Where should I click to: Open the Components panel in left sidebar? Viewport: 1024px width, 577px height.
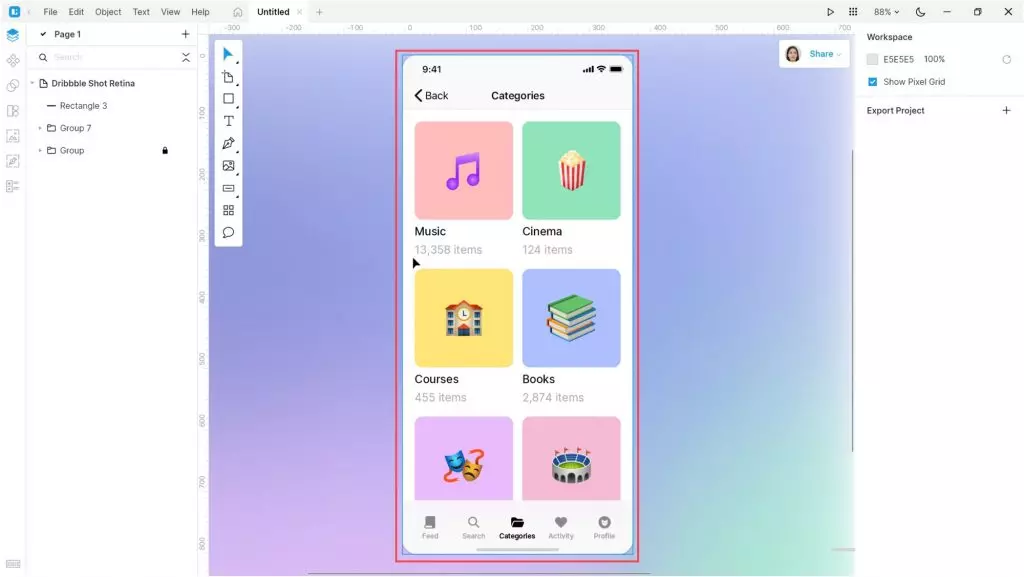pos(12,61)
